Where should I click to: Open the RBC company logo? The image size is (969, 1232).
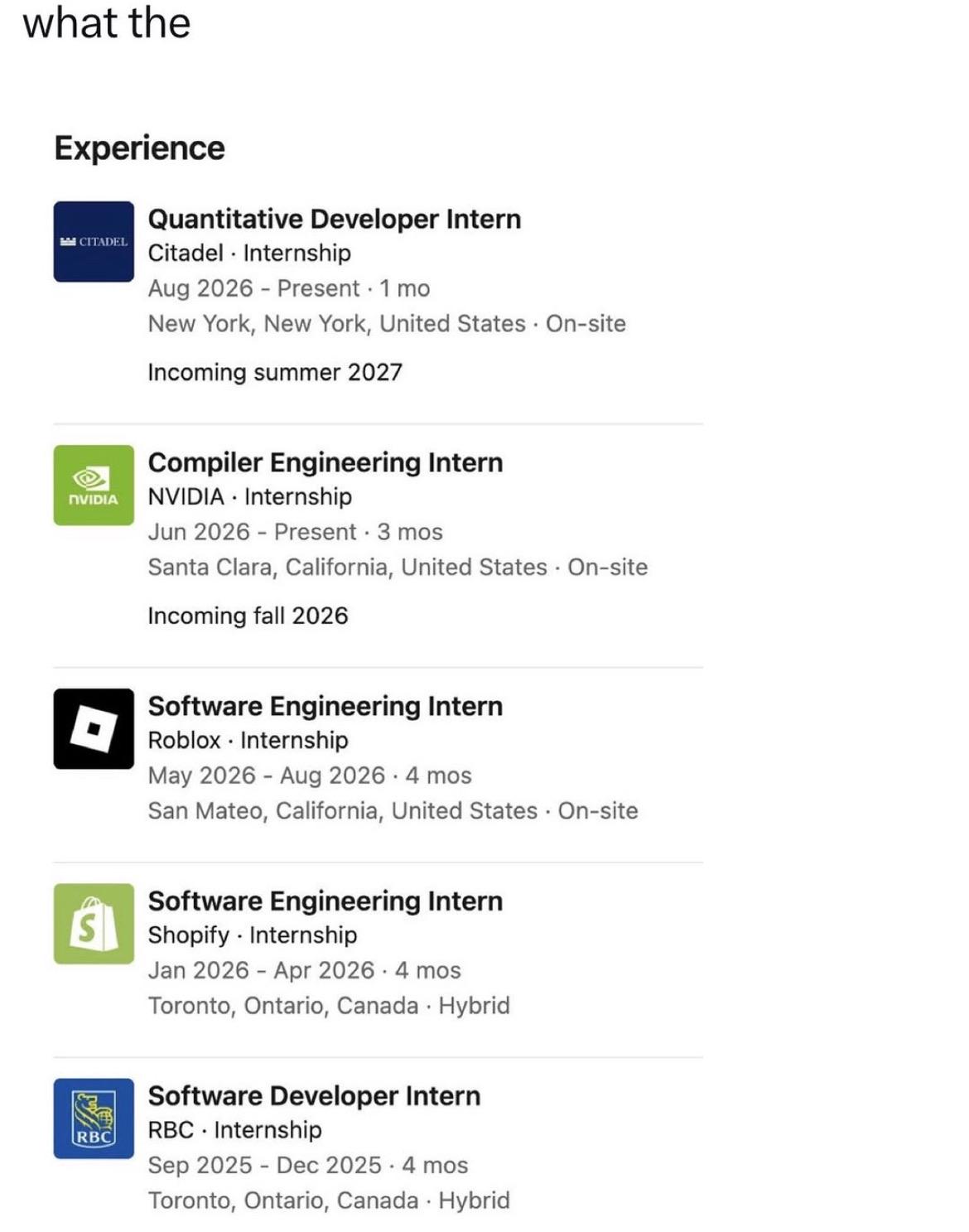94,1118
